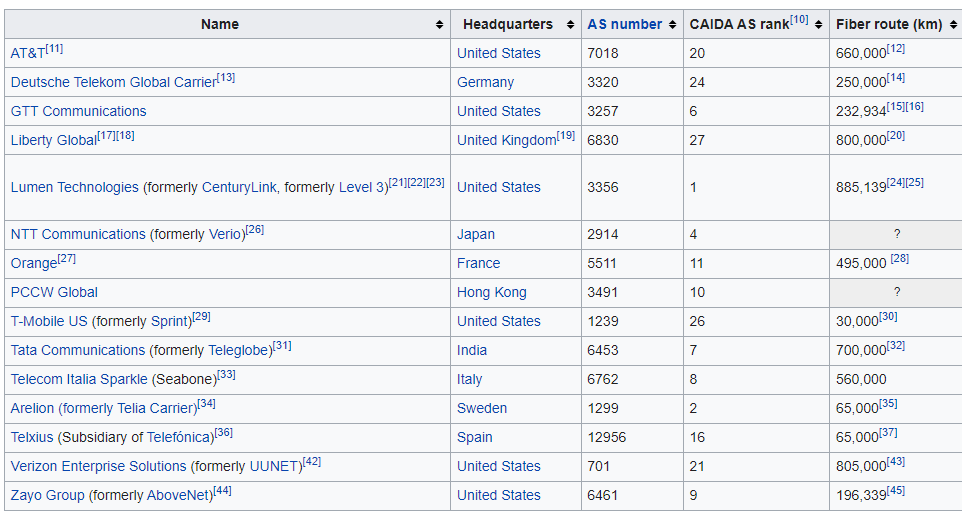The height and width of the screenshot is (514, 962).
Task: Click sort arrows in Headquarters column header
Action: coord(570,25)
